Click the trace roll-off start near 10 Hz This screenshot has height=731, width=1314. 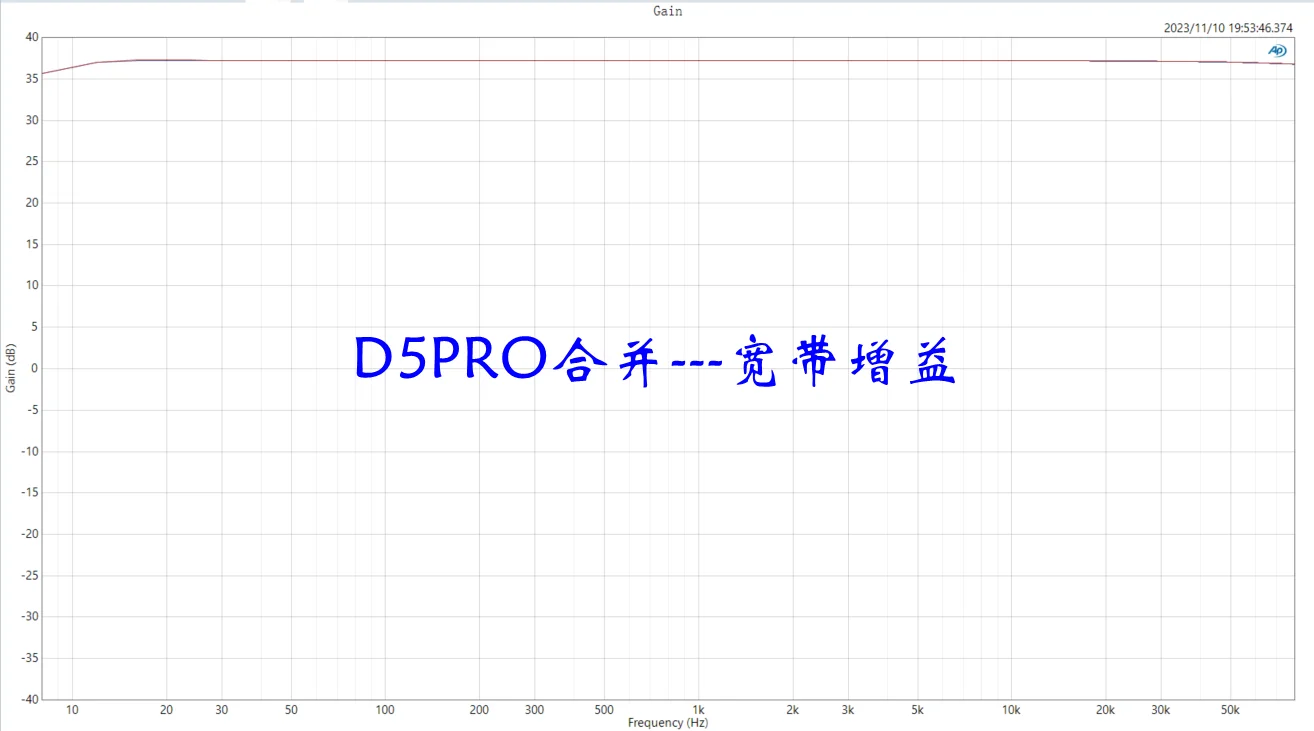70,68
